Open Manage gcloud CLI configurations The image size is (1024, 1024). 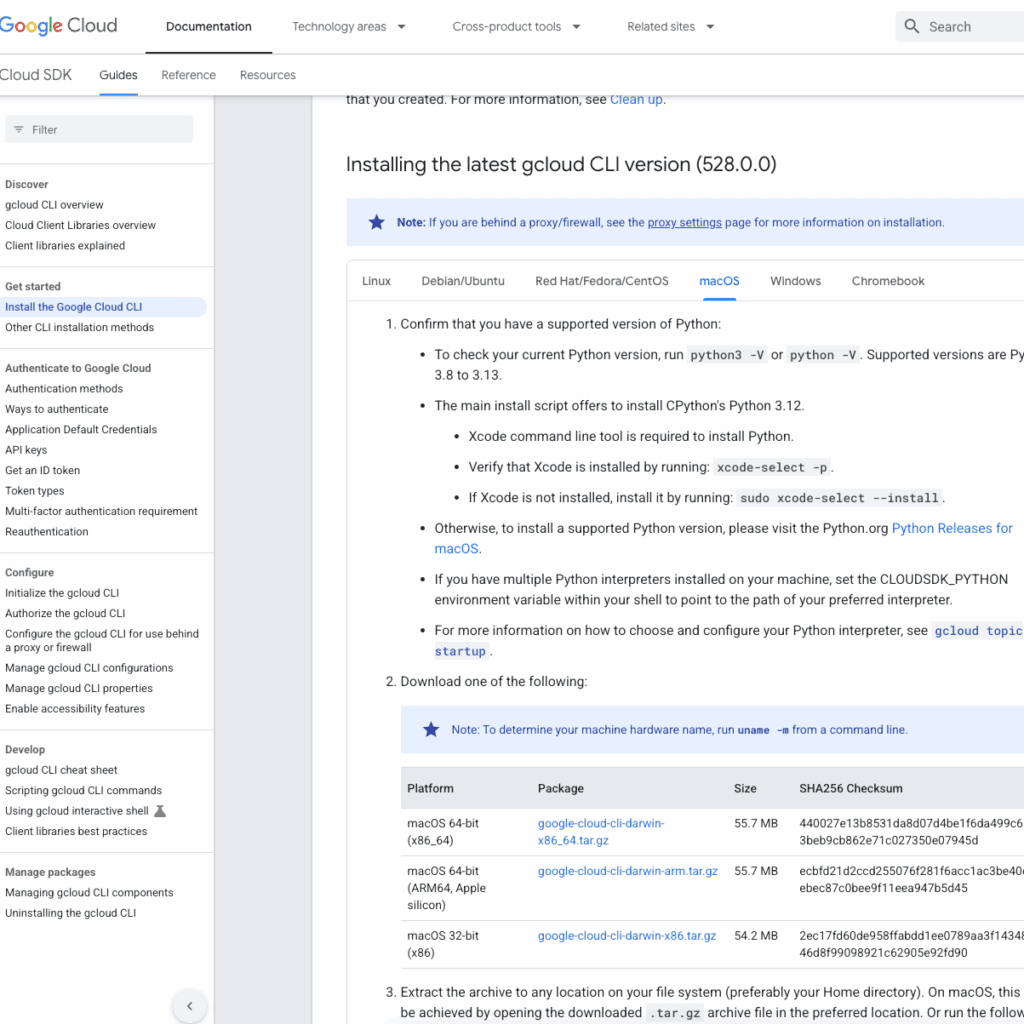pos(89,668)
